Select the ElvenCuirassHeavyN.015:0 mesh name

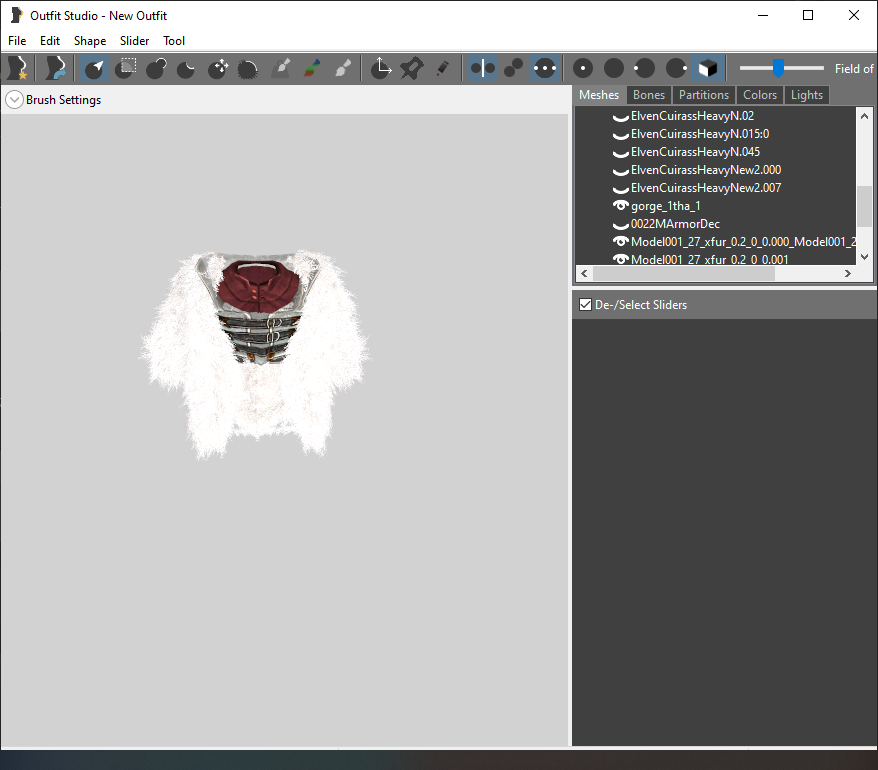point(700,134)
